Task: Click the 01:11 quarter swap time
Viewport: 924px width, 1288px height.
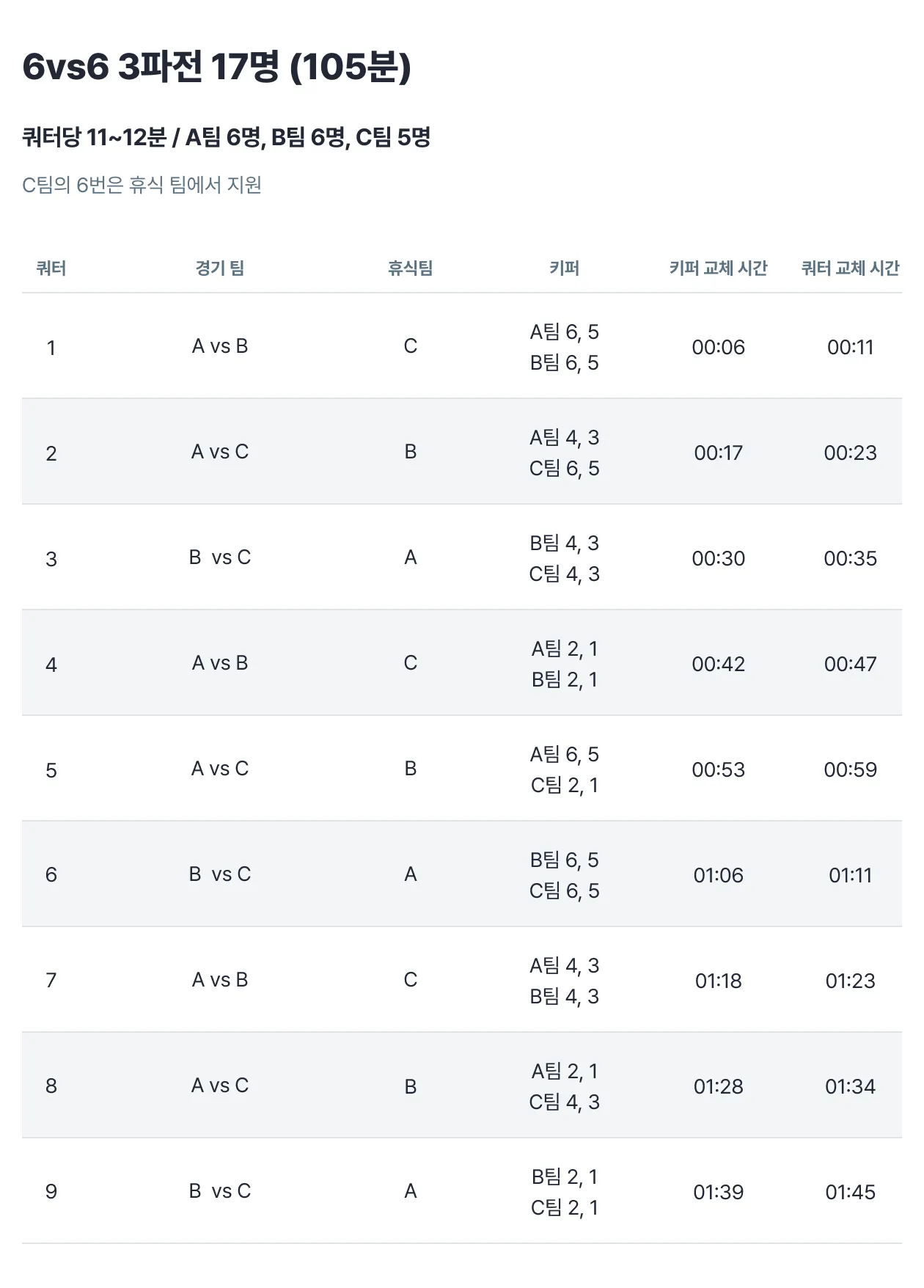Action: click(850, 875)
